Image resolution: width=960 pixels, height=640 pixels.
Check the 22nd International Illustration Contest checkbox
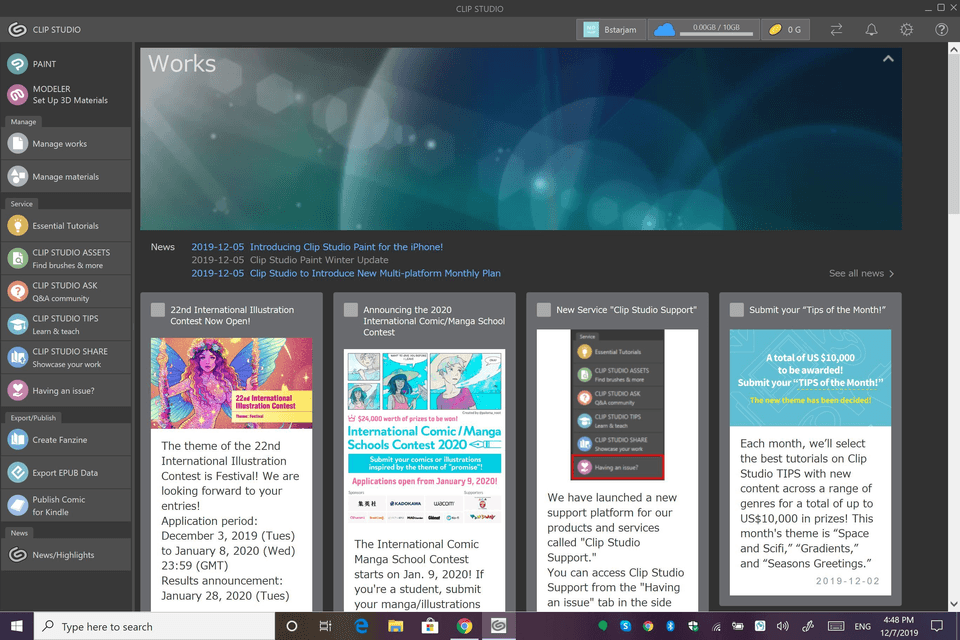point(158,310)
